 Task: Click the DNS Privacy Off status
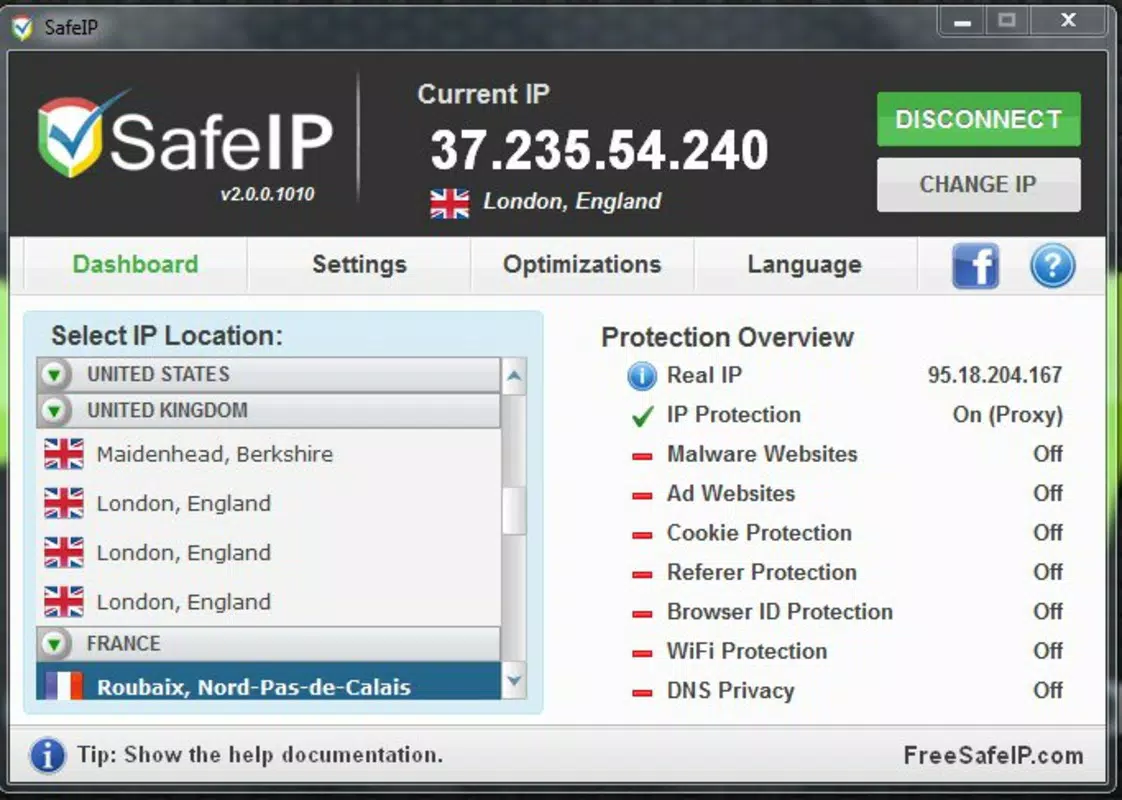coord(1048,690)
